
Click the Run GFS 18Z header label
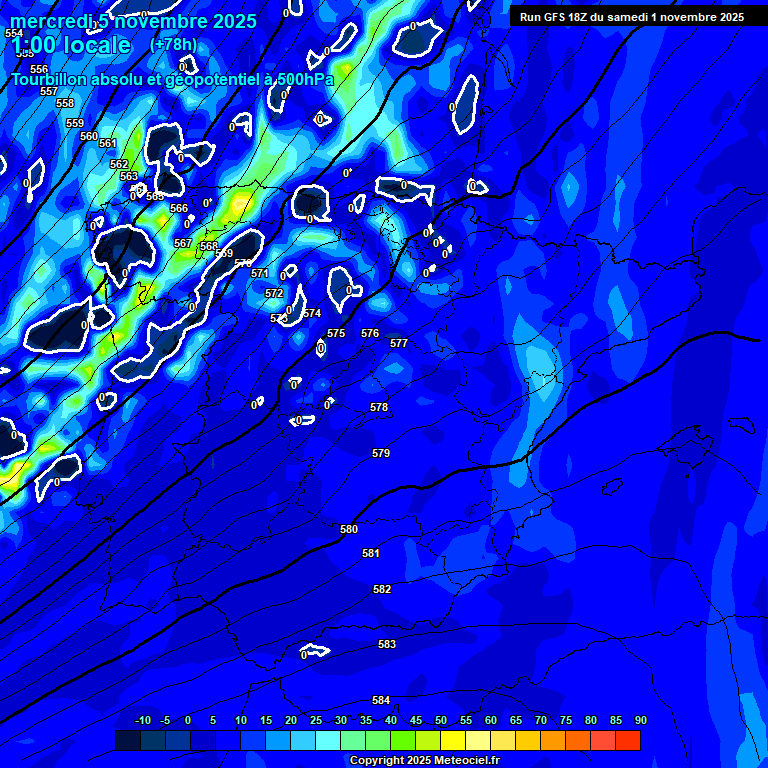click(631, 17)
